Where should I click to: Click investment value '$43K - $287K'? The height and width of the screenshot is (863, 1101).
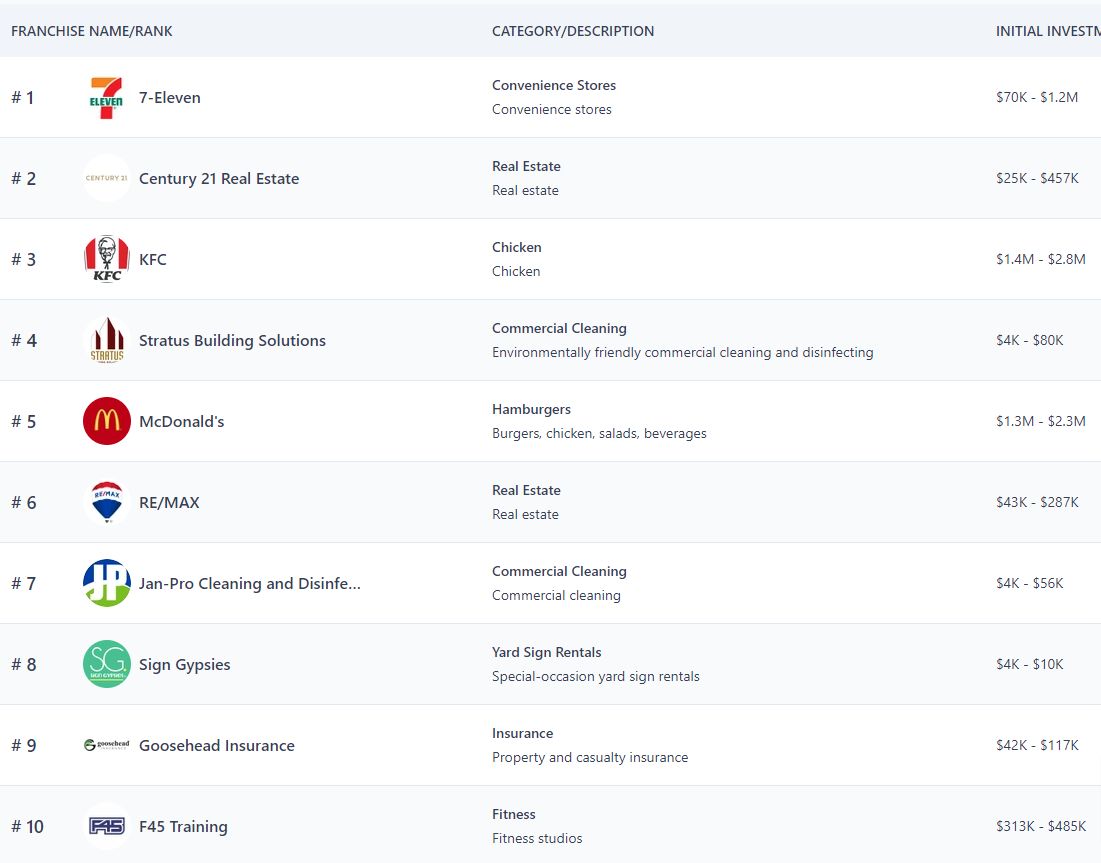click(1037, 502)
